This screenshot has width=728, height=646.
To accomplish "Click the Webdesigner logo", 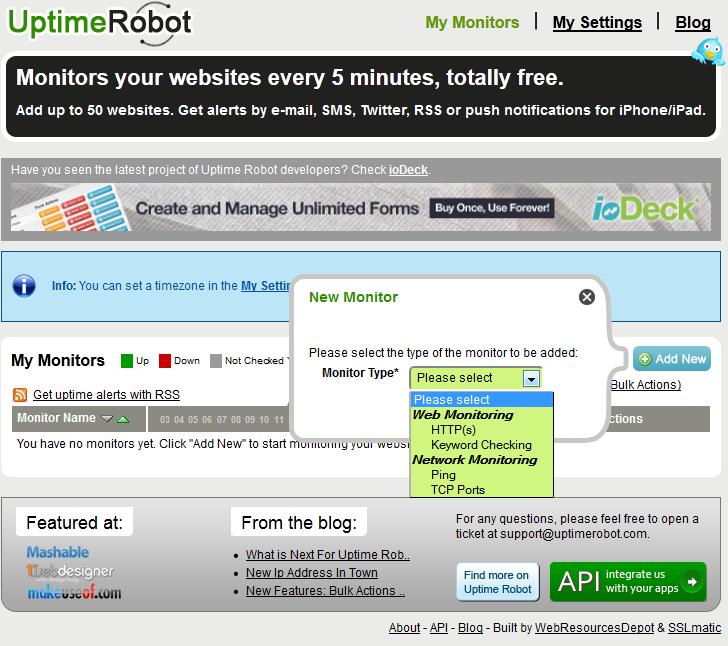I will coord(70,571).
